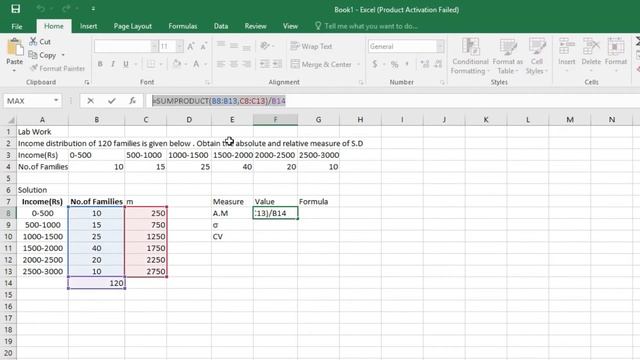
Task: Click the Increase Decimal icon
Action: [424, 64]
